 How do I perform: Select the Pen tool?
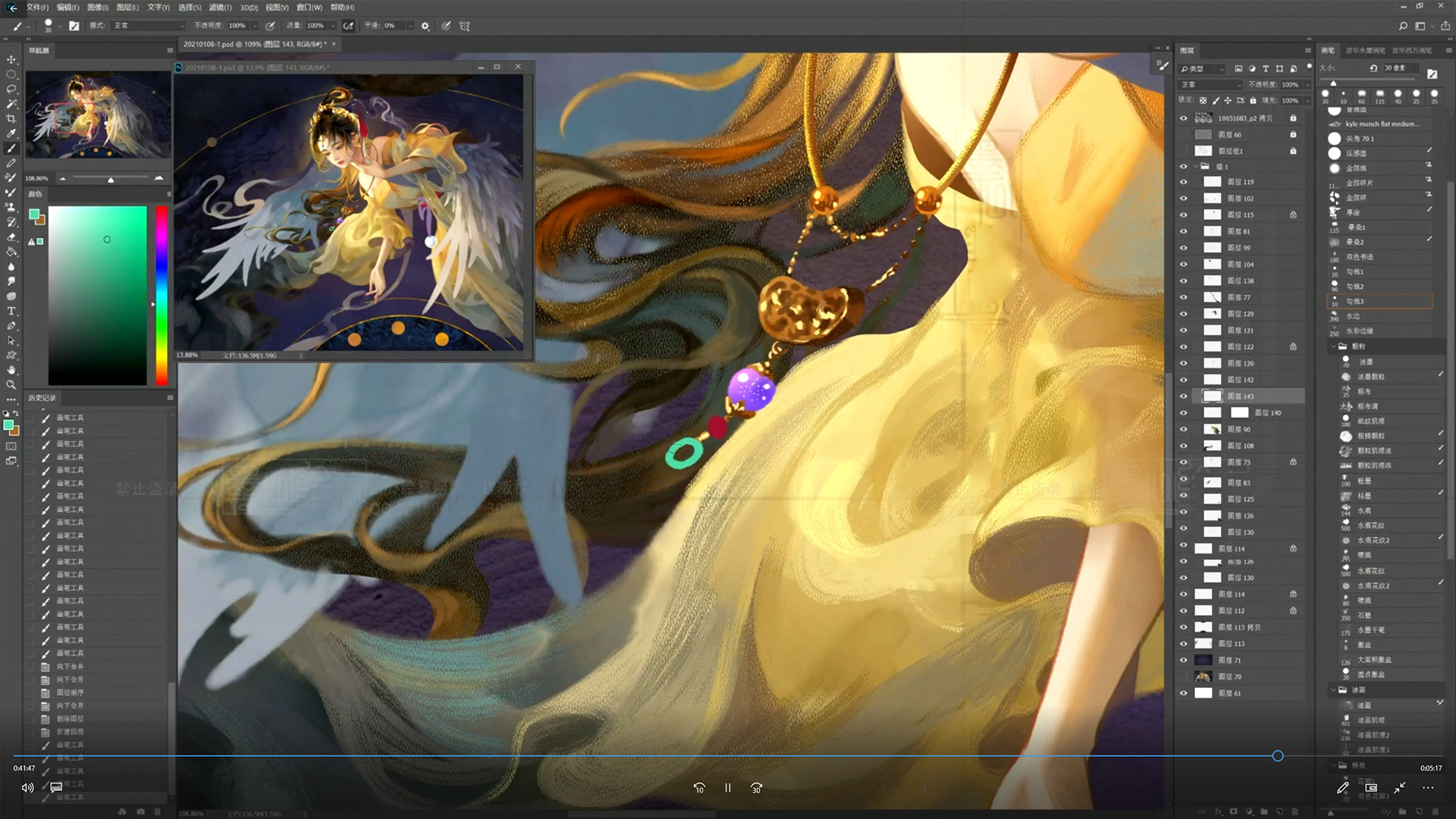(11, 326)
